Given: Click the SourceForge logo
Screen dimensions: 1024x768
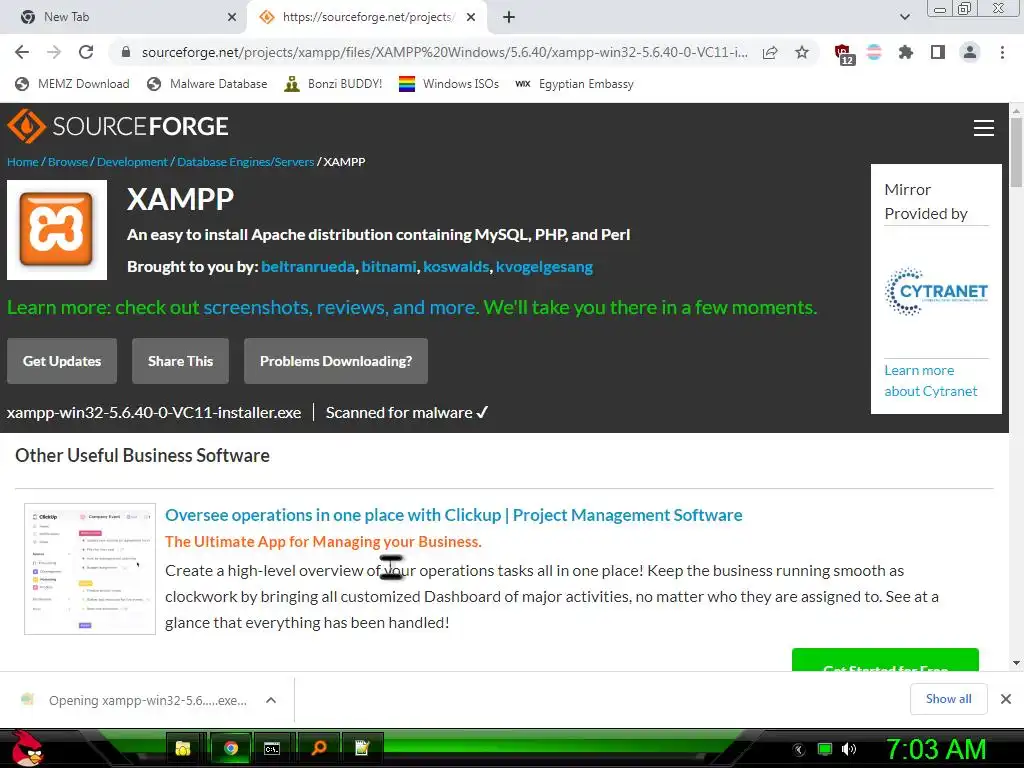Looking at the screenshot, I should point(118,126).
